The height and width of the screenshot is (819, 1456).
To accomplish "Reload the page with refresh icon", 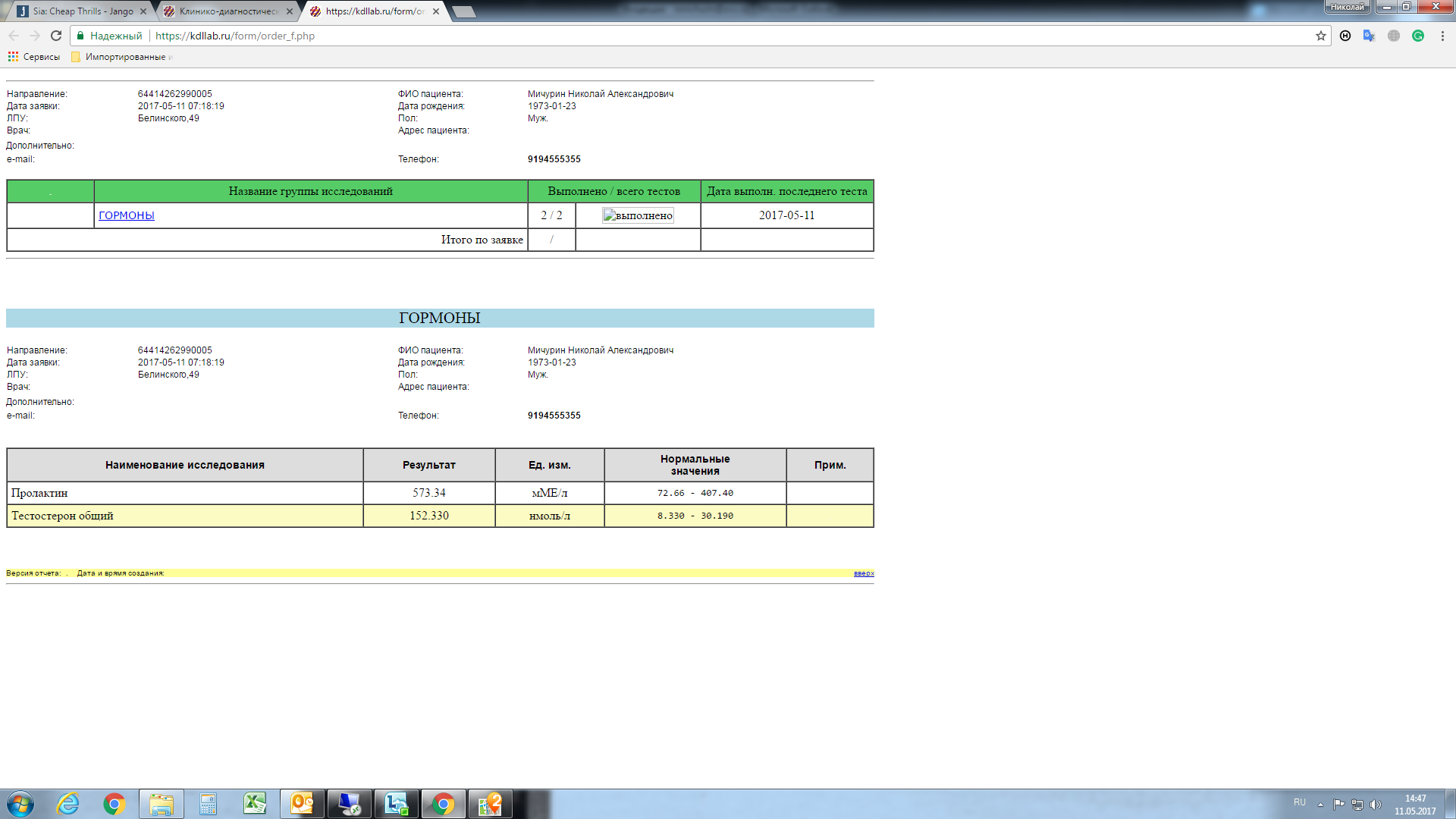I will pyautogui.click(x=56, y=36).
